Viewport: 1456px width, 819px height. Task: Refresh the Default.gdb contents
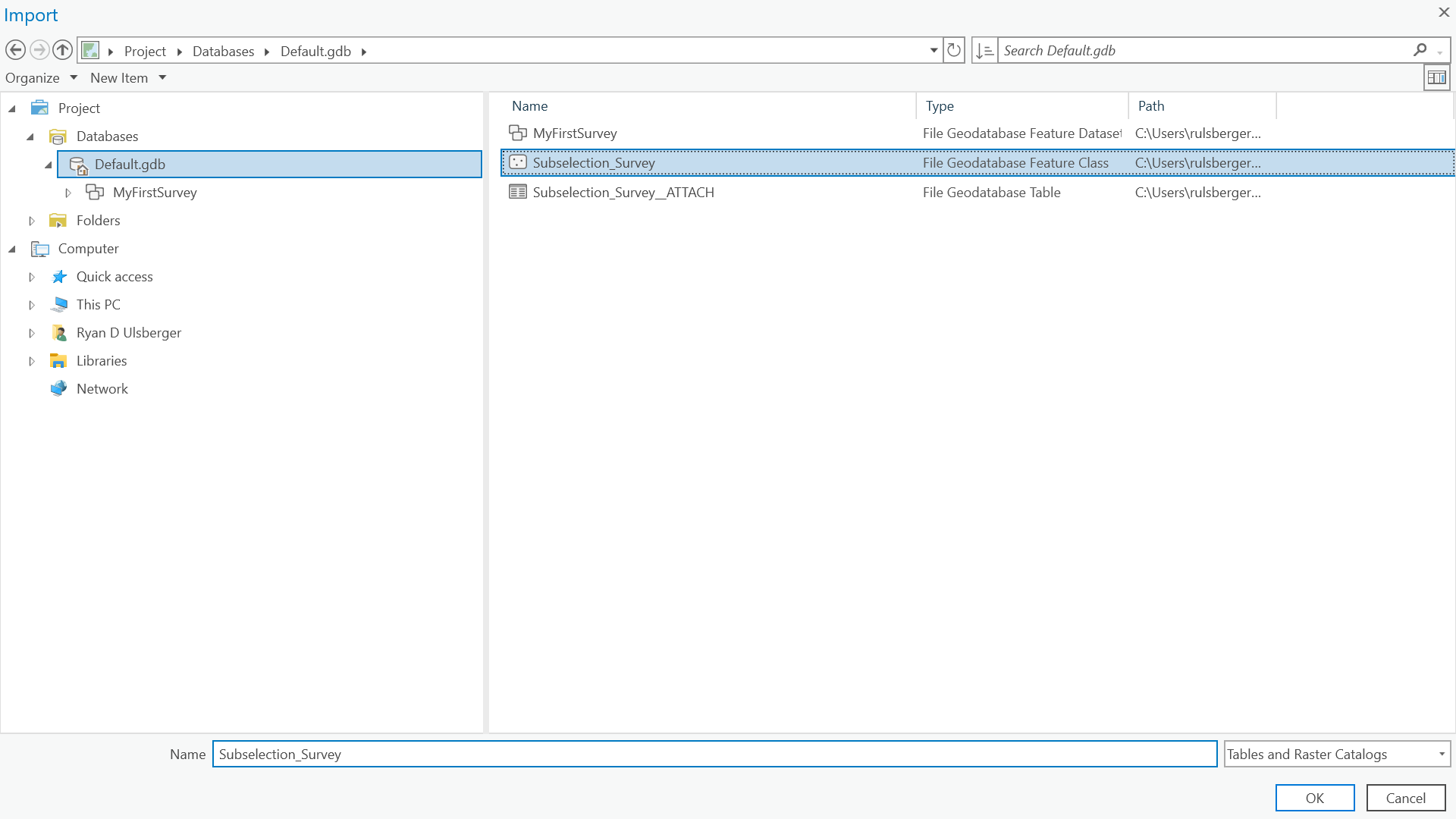pyautogui.click(x=953, y=50)
